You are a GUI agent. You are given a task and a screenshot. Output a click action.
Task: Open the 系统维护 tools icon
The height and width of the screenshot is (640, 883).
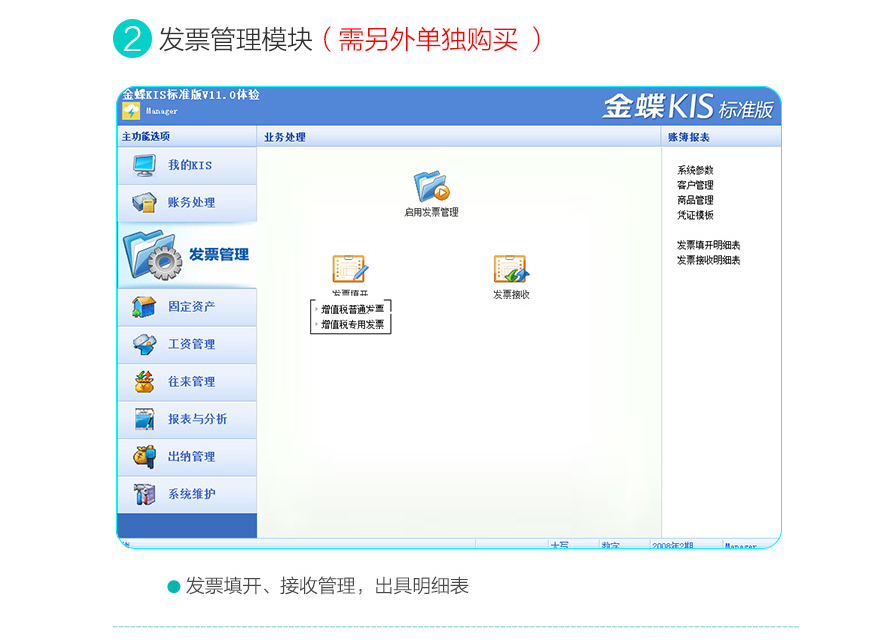click(x=144, y=494)
